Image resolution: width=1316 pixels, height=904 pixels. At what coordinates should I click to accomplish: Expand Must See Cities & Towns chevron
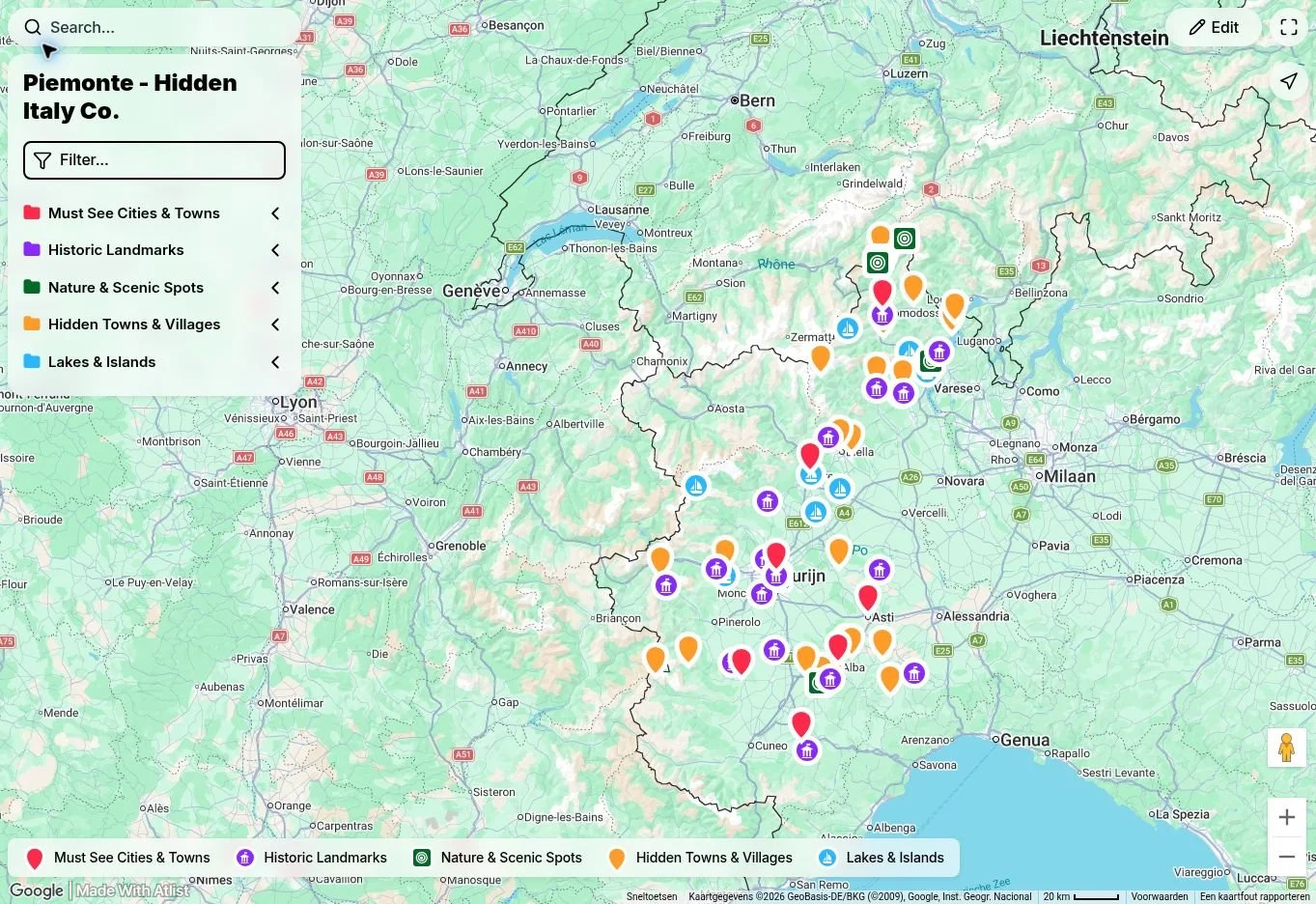[275, 213]
